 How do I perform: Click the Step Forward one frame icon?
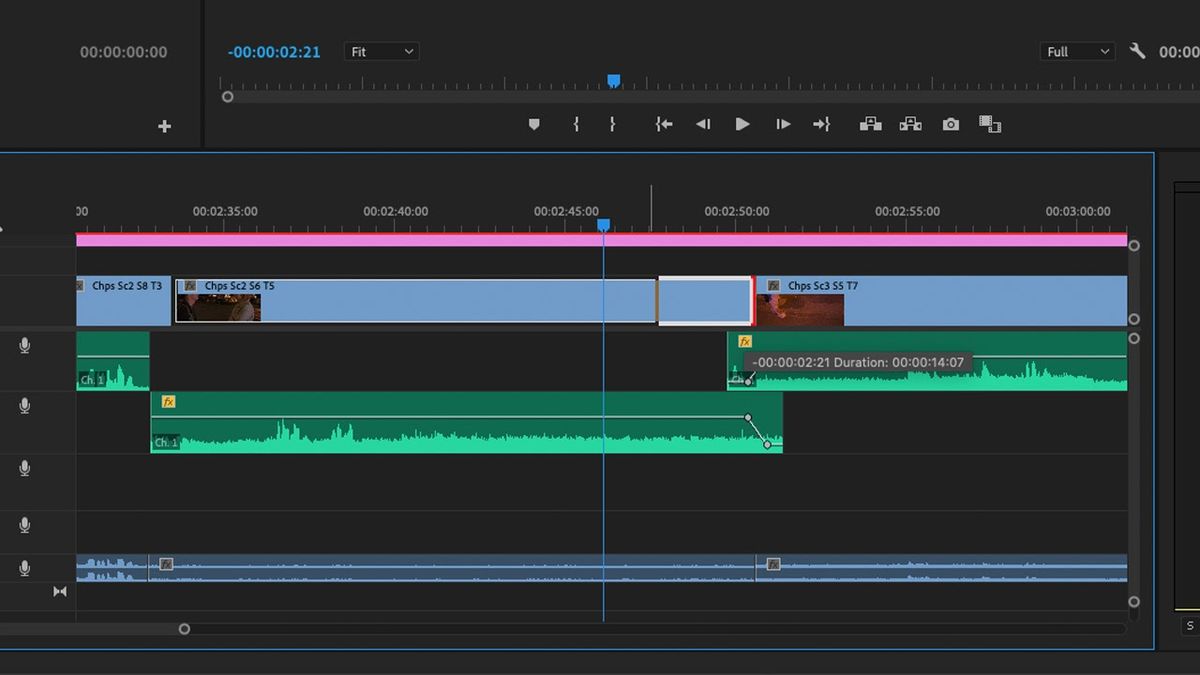(783, 124)
